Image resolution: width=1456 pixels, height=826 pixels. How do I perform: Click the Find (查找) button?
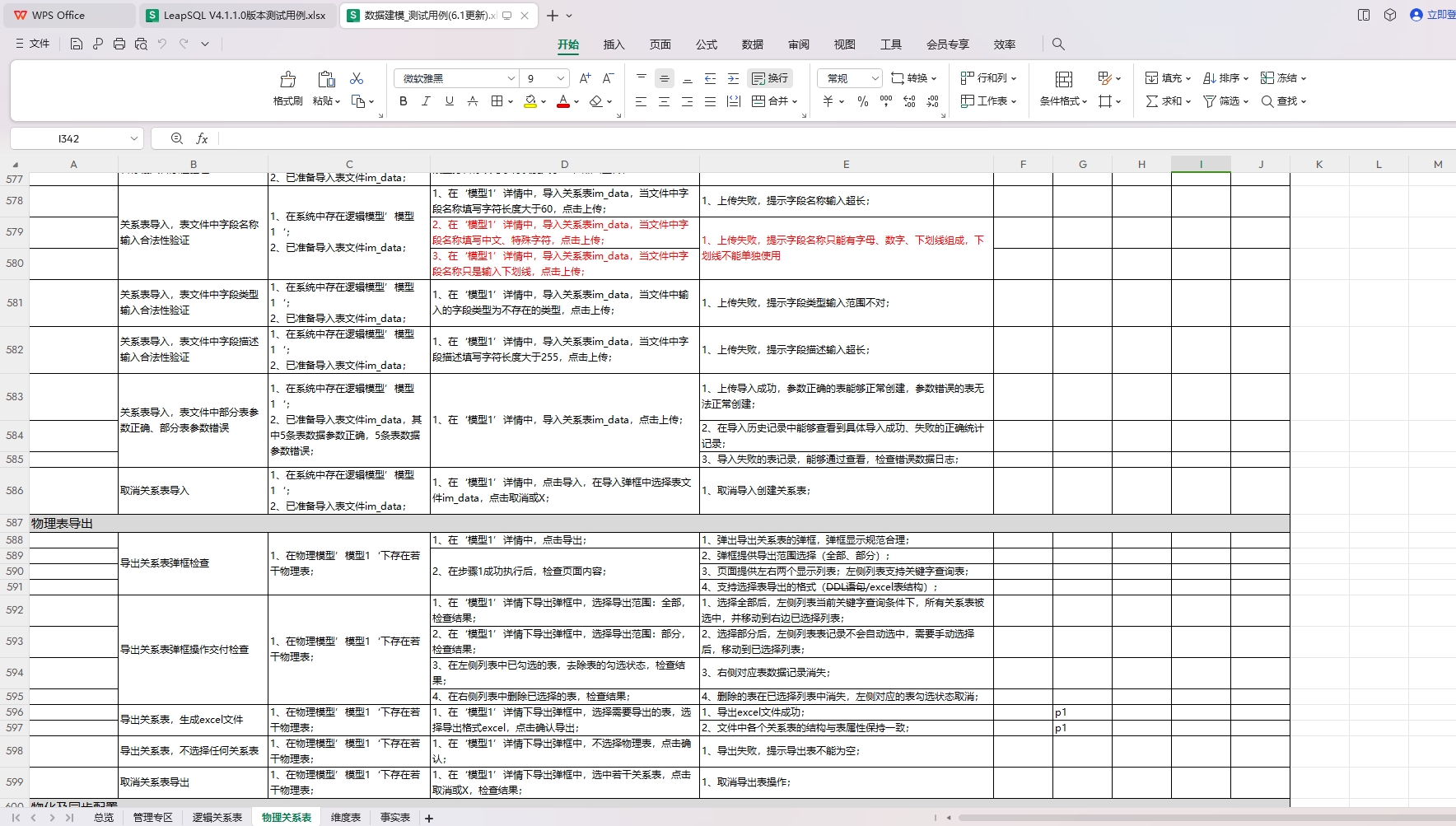click(x=1283, y=101)
